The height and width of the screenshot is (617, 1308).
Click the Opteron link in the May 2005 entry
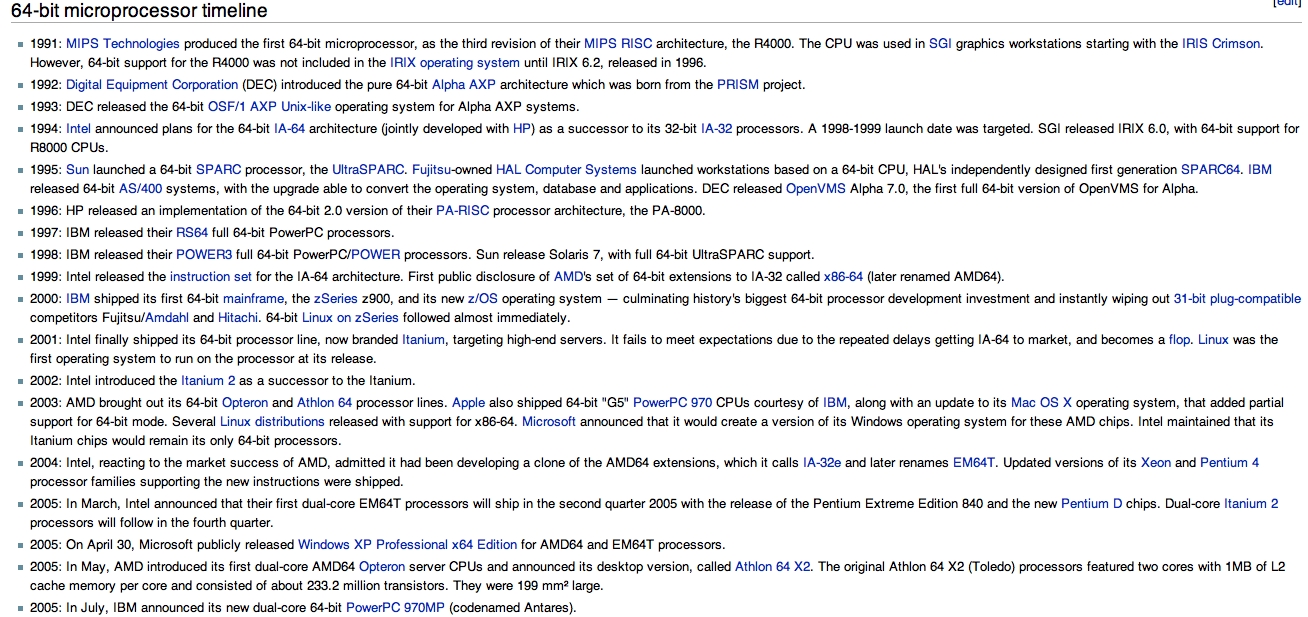pyautogui.click(x=382, y=567)
